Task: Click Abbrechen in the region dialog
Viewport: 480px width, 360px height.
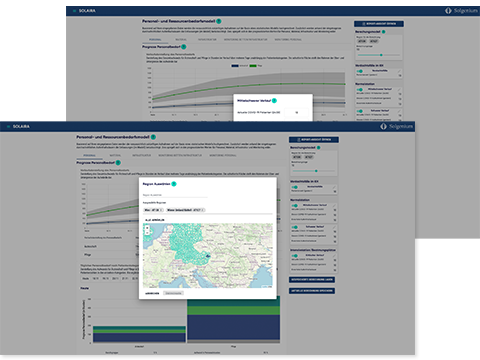Action: (152, 293)
